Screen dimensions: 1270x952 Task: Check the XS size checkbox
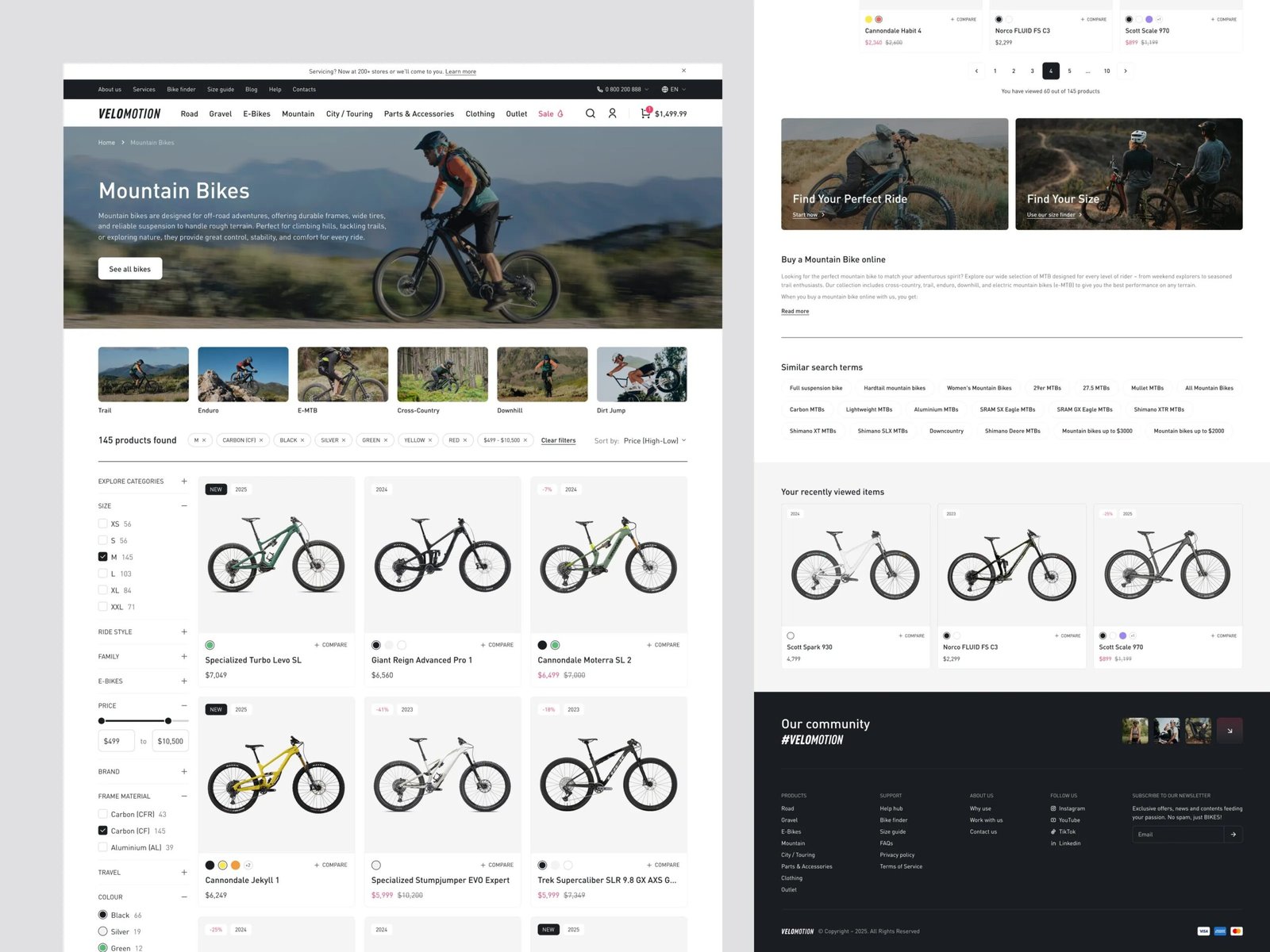pyautogui.click(x=102, y=524)
